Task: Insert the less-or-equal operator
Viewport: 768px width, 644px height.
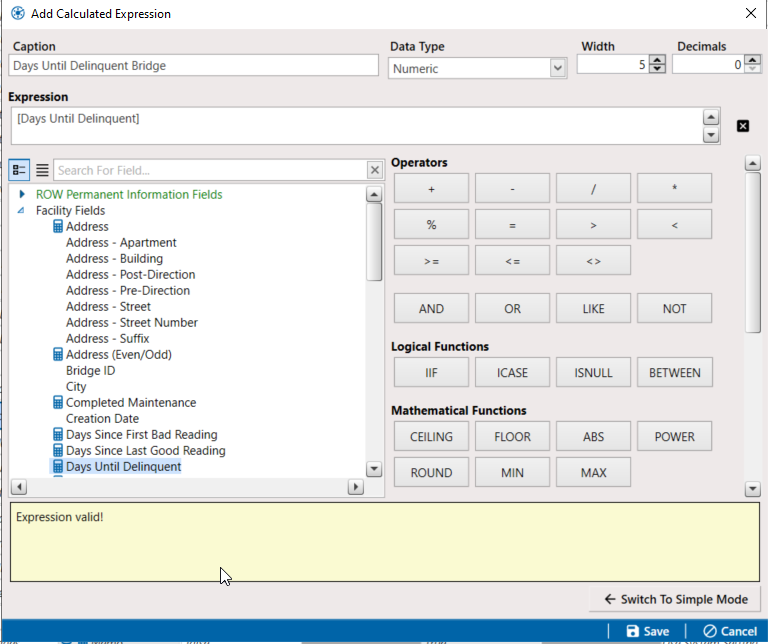Action: [512, 260]
